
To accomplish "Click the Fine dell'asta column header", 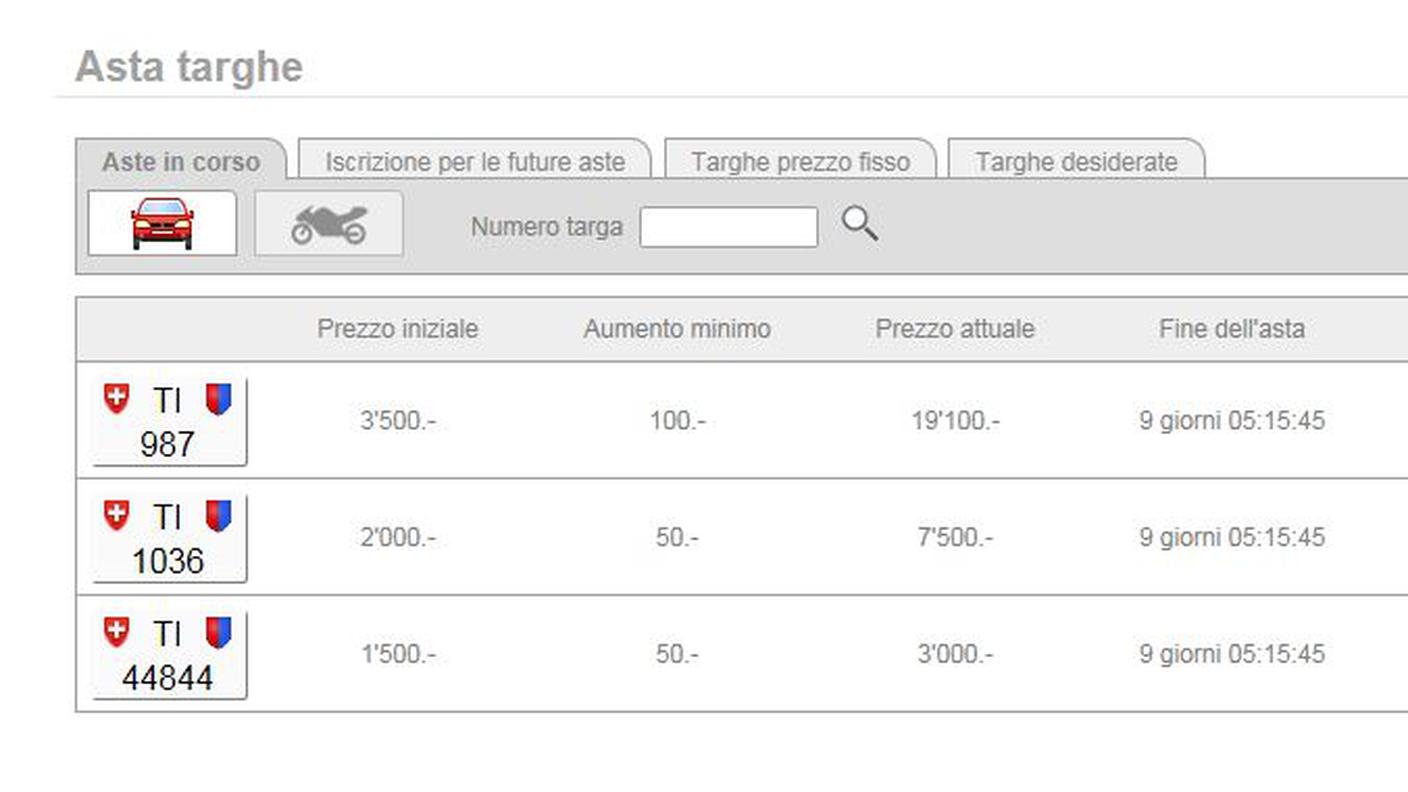I will (1232, 329).
